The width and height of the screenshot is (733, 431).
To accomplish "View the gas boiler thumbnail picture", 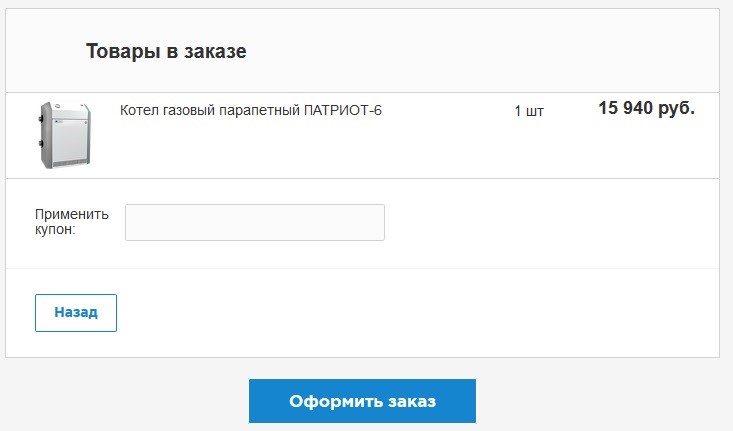I will tap(65, 135).
